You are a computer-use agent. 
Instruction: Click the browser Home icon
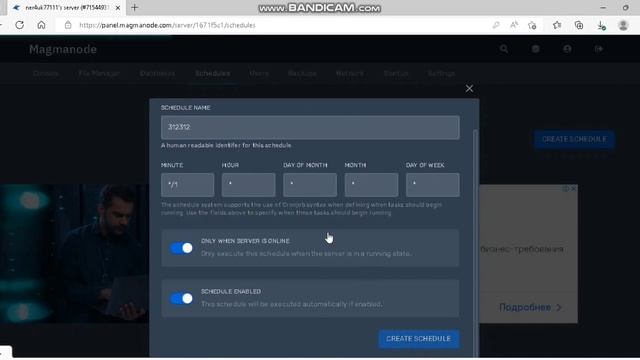41,25
